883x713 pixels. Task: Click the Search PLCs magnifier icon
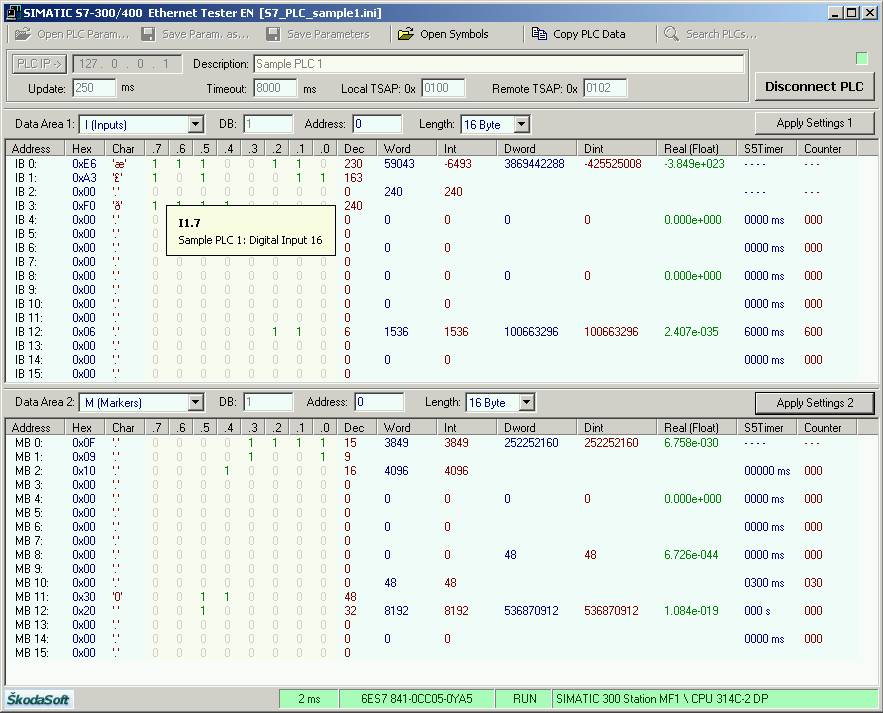pyautogui.click(x=671, y=34)
